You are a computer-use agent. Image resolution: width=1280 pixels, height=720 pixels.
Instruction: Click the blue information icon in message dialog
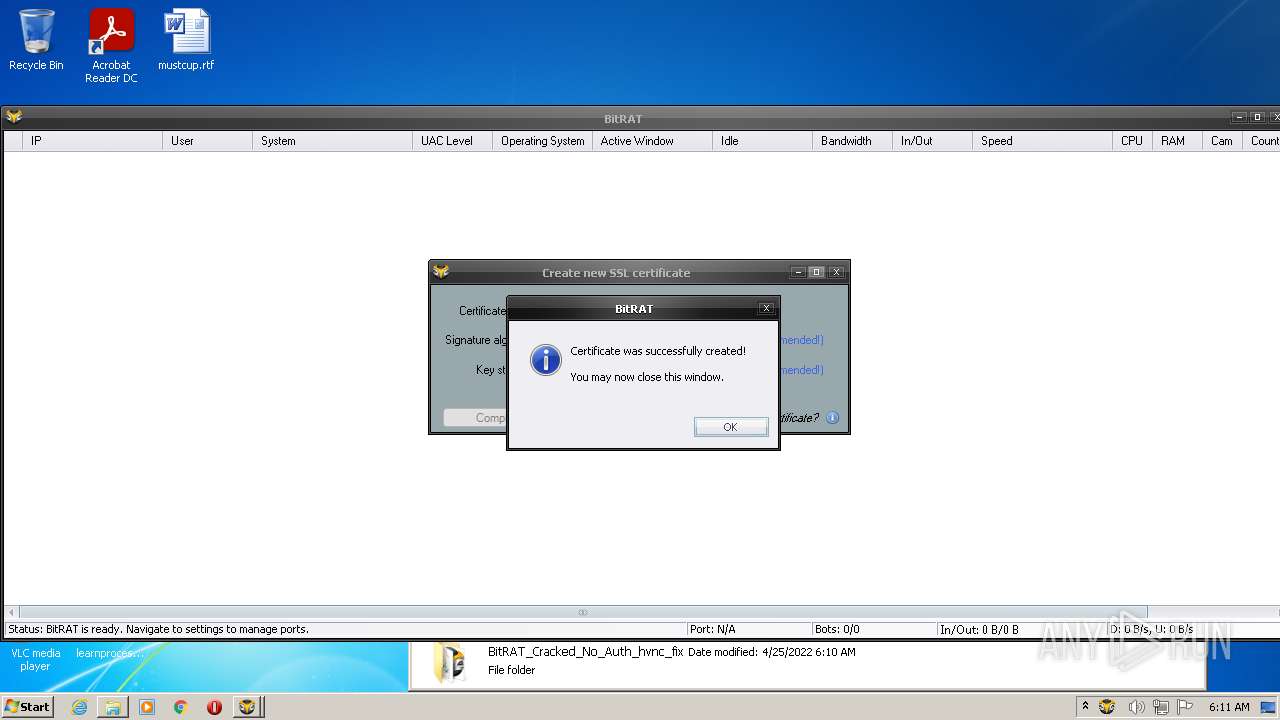[x=545, y=360]
